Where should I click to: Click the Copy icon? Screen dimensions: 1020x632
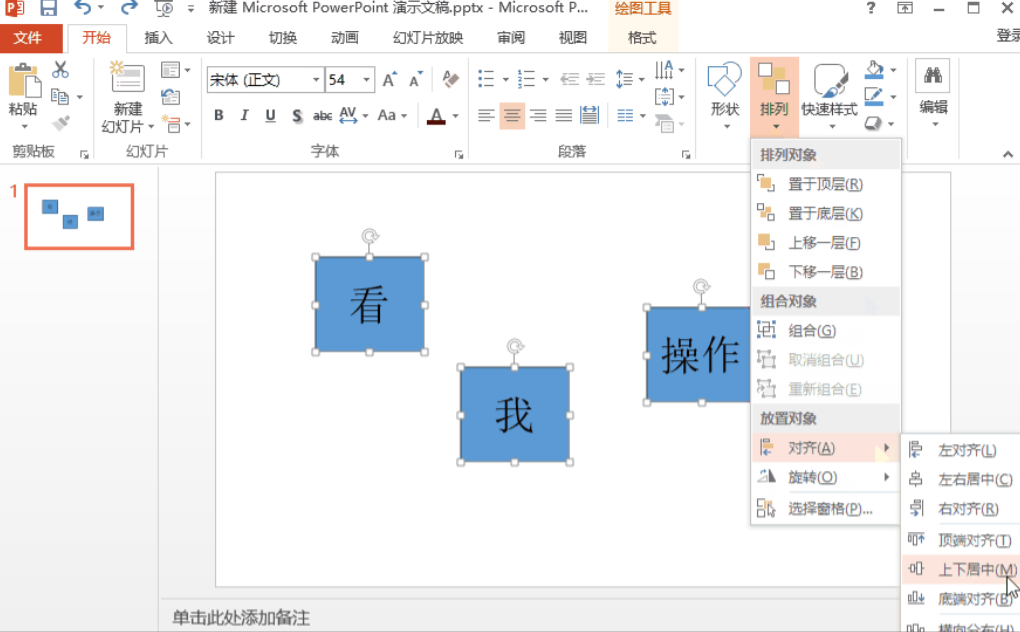click(60, 97)
